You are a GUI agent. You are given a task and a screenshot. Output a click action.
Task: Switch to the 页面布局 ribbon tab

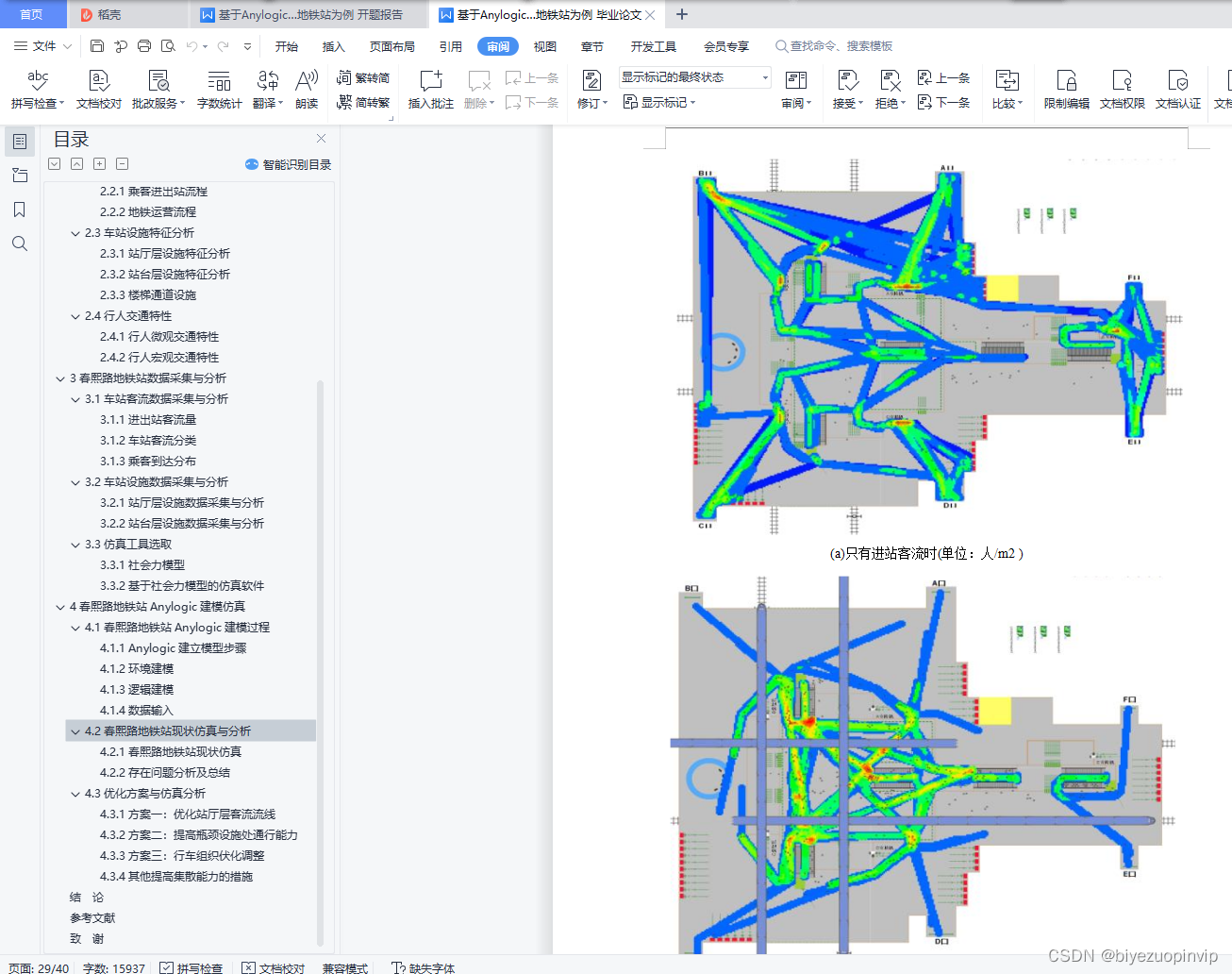(392, 46)
